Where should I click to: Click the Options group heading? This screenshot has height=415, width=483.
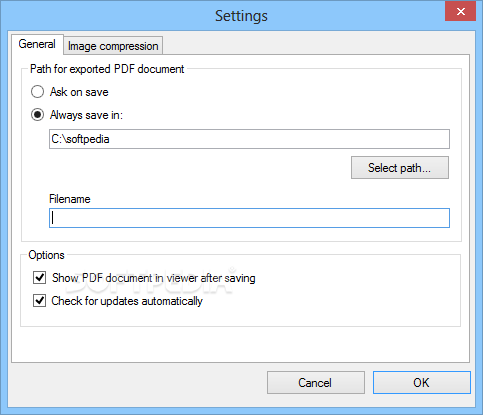(x=46, y=255)
